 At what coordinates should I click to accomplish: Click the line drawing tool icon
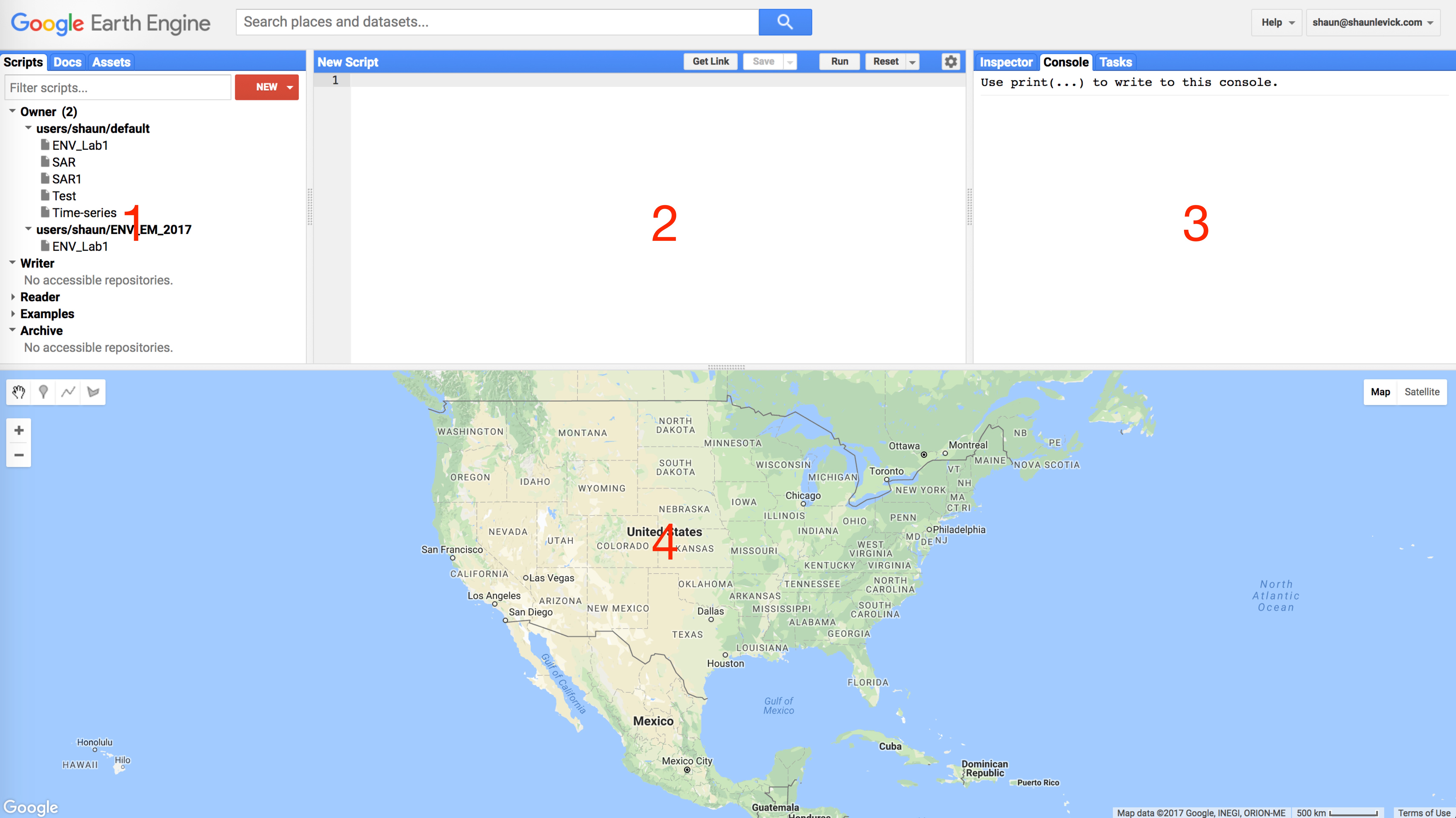(x=68, y=391)
